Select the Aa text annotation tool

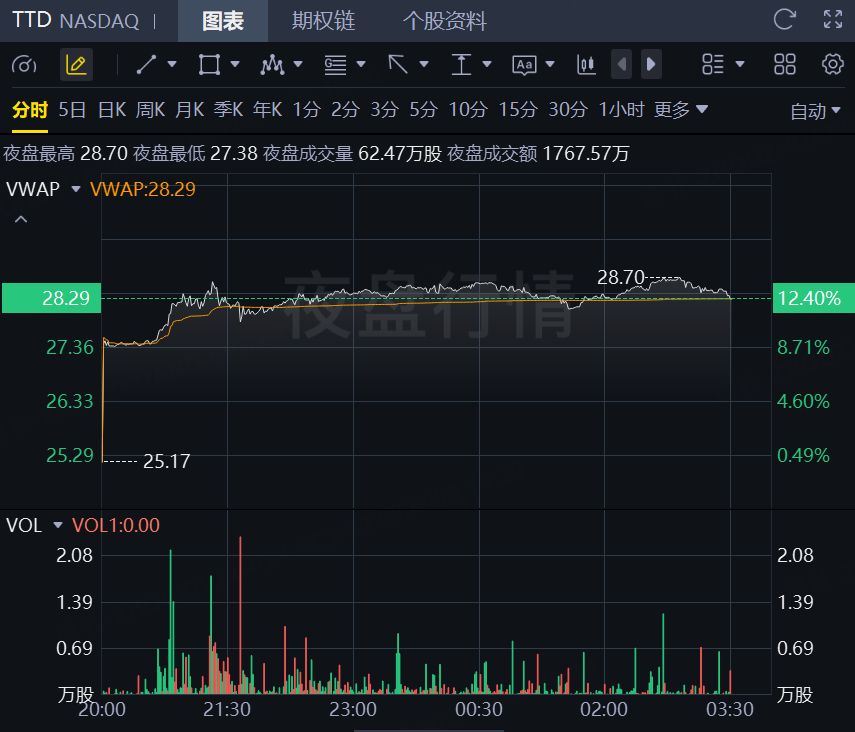pos(525,65)
